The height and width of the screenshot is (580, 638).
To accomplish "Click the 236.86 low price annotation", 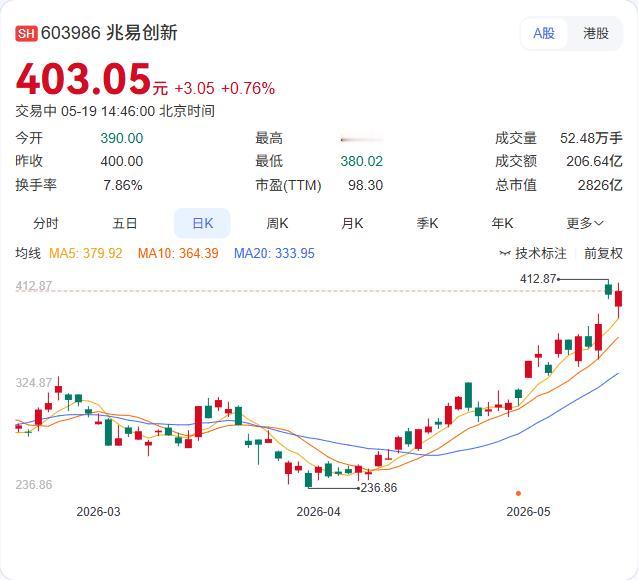I will (x=379, y=488).
